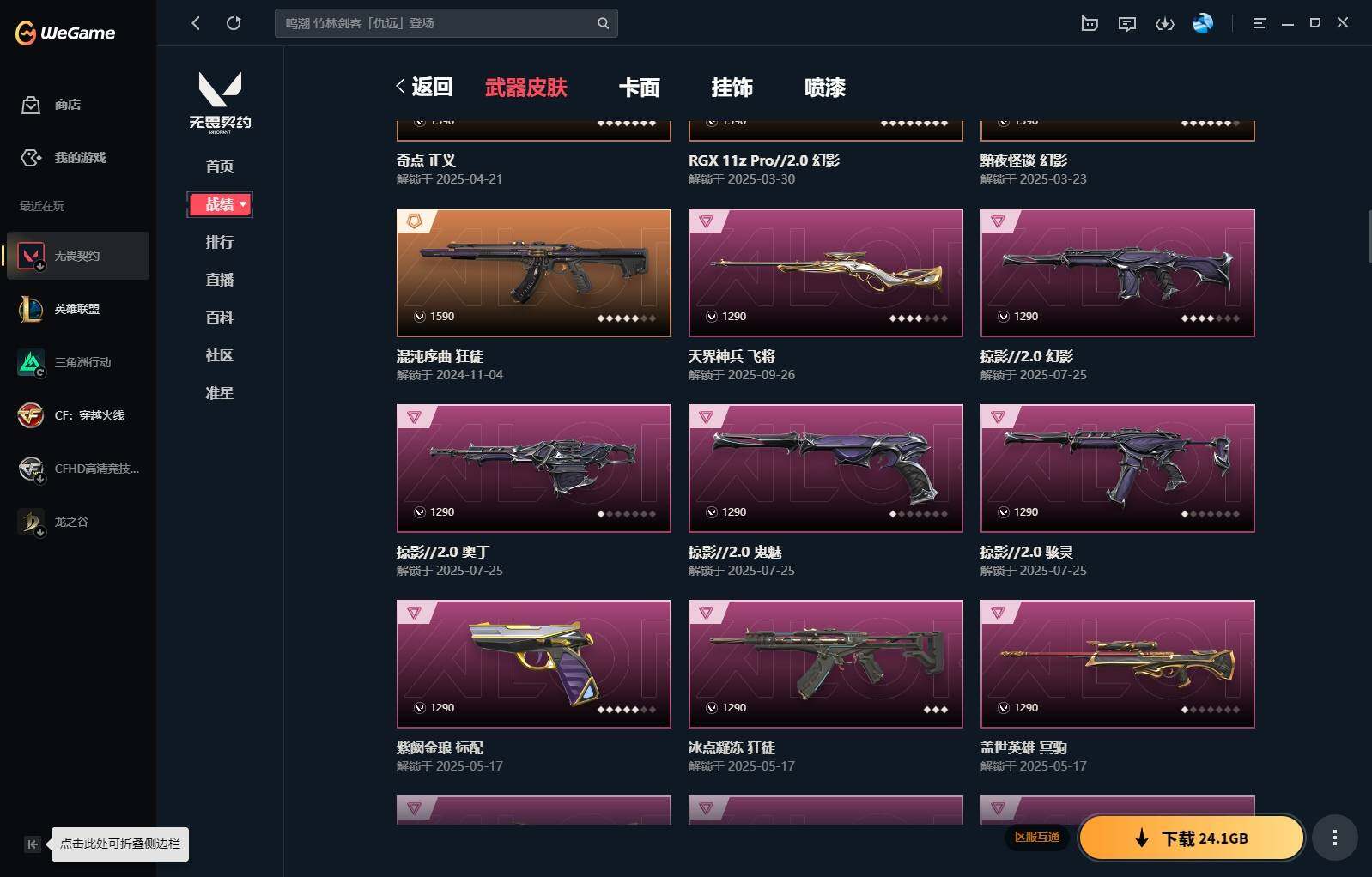Switch to the 挂饰 tab
The image size is (1372, 877).
tap(732, 88)
